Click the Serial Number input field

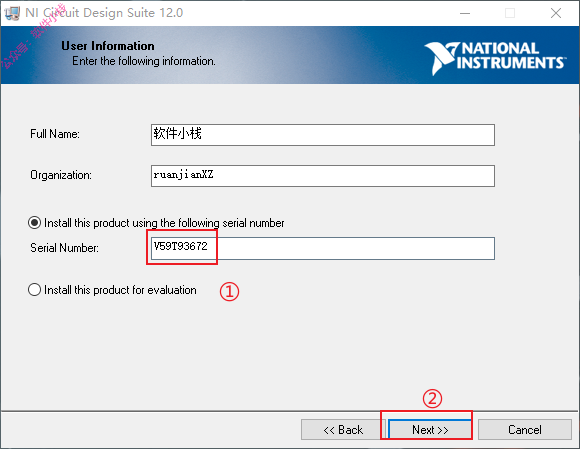click(323, 249)
